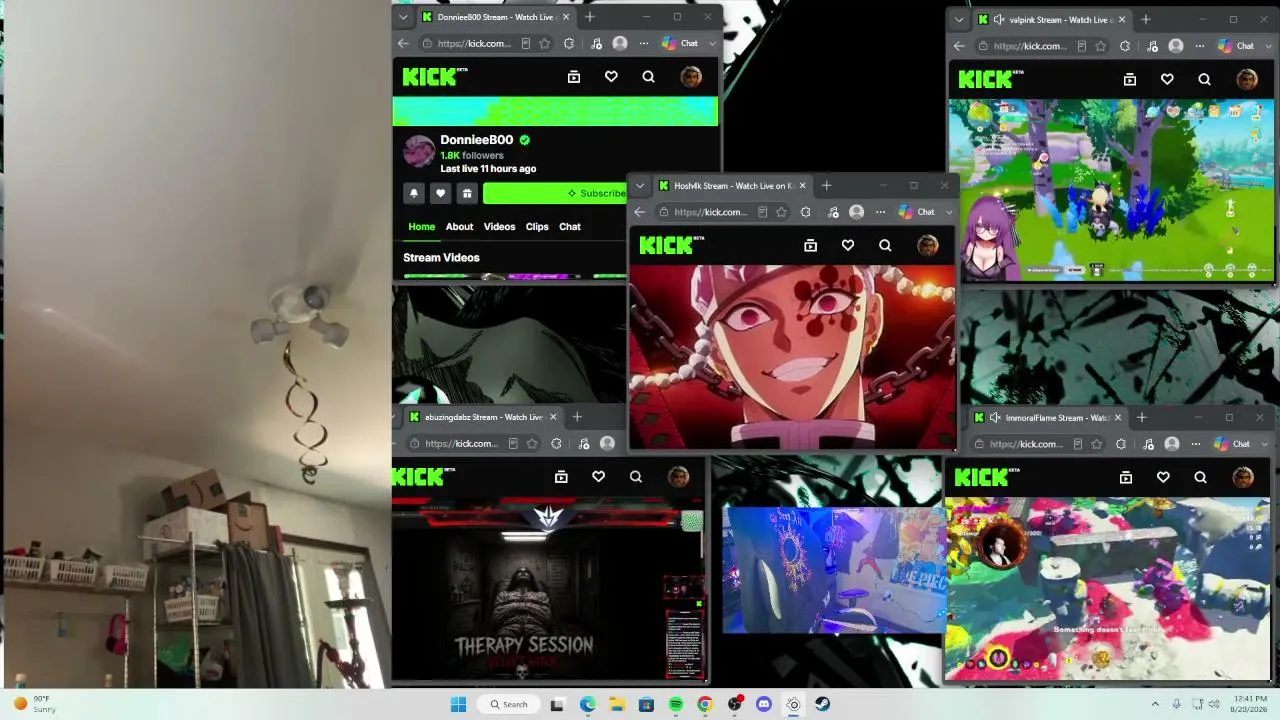This screenshot has width=1280, height=720.
Task: Select the Hosh4k Stream browser tab
Action: point(732,186)
